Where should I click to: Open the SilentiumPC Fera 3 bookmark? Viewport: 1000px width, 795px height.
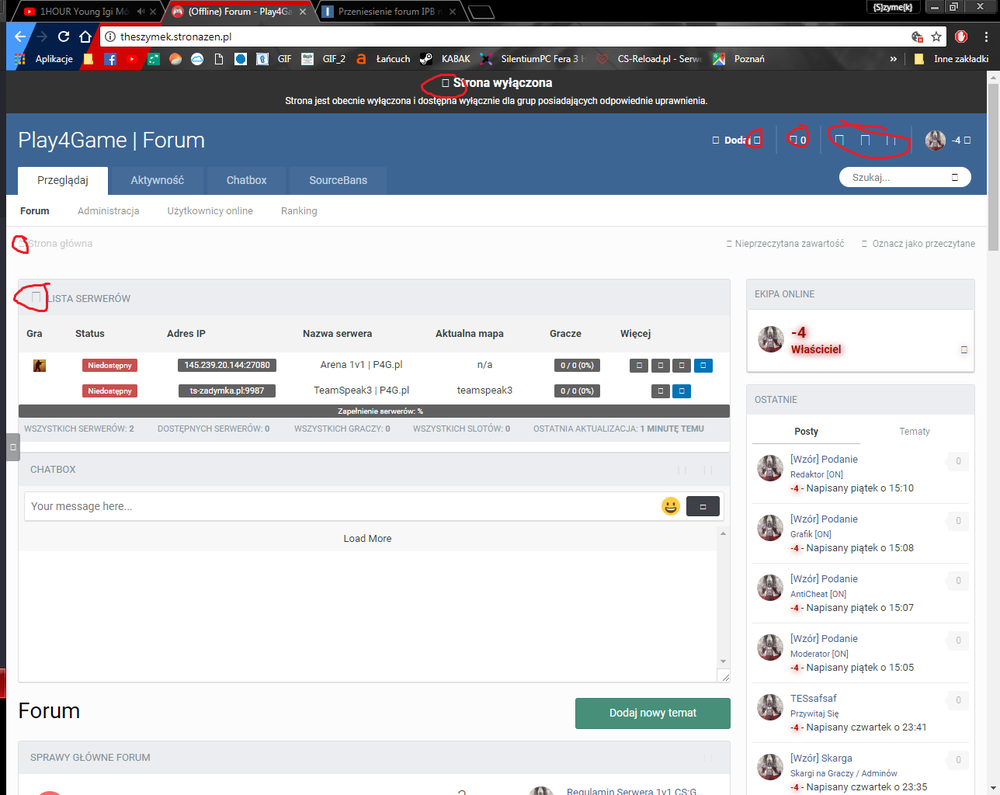coord(533,59)
